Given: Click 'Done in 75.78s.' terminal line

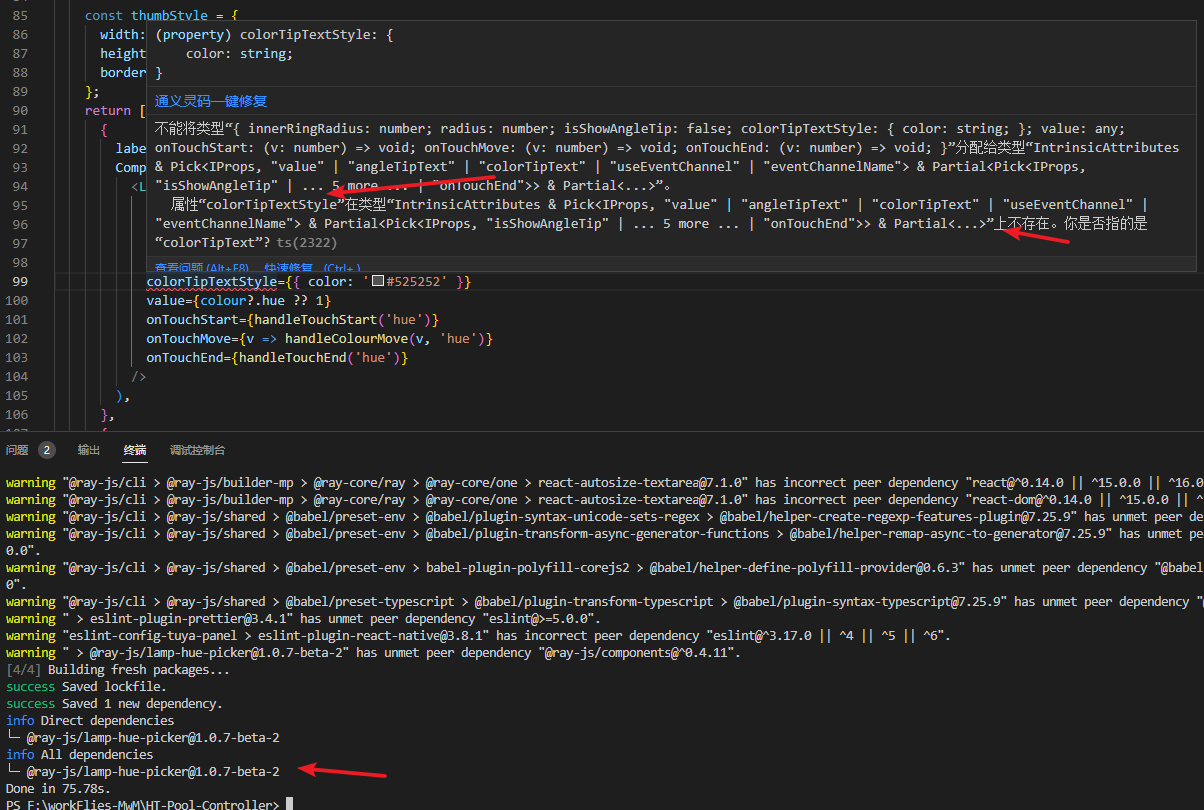Looking at the screenshot, I should [x=59, y=789].
